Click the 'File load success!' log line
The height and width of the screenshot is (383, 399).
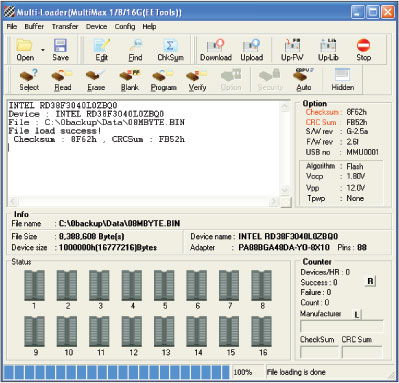[55, 131]
